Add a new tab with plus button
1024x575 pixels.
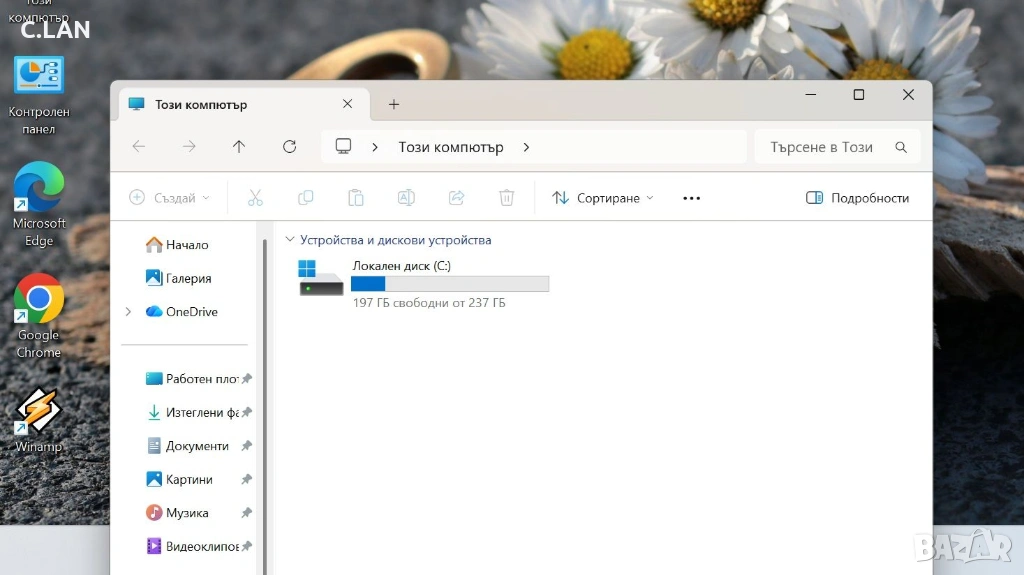click(394, 104)
